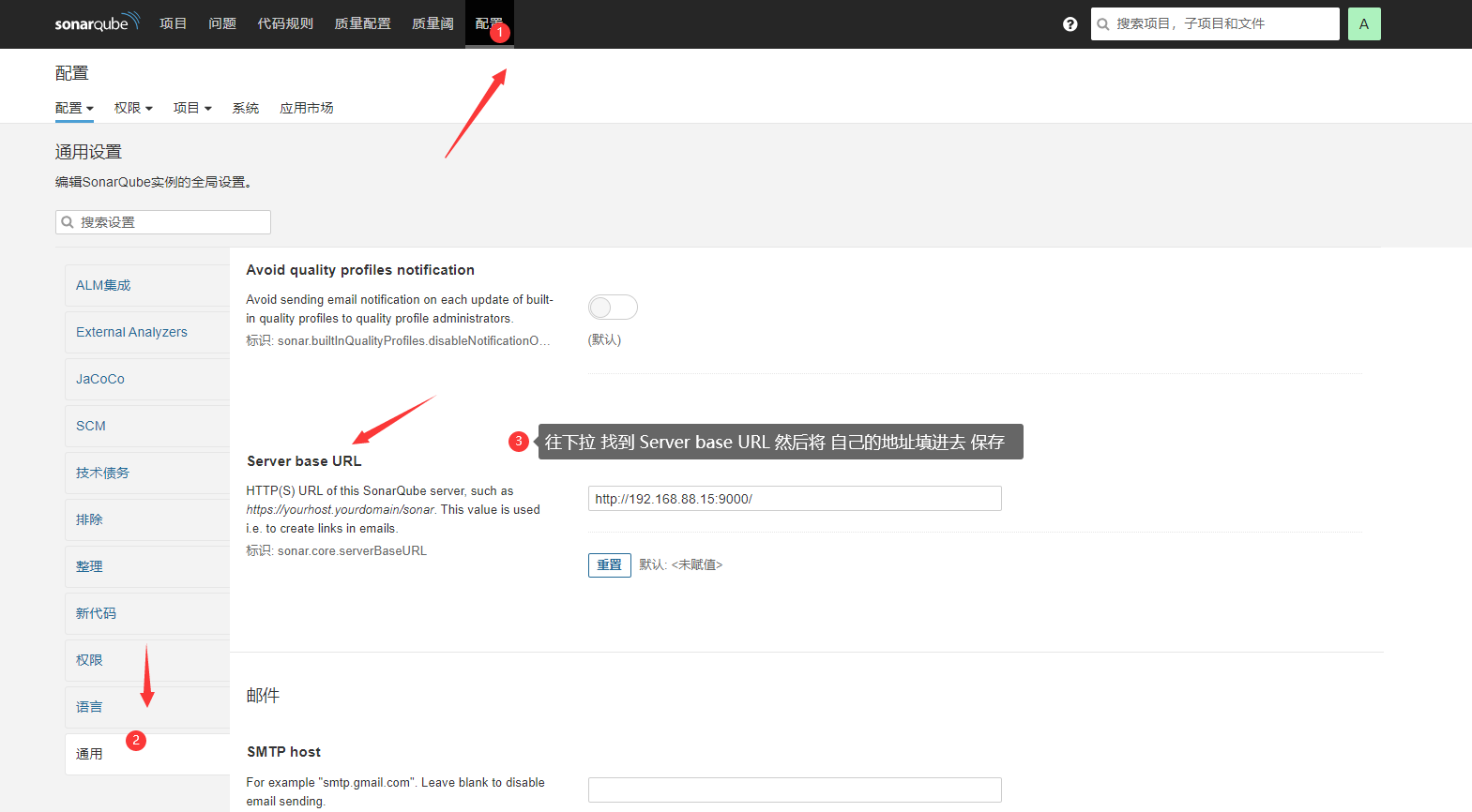Select the JaCoCo settings category
Image resolution: width=1472 pixels, height=812 pixels.
[x=147, y=379]
